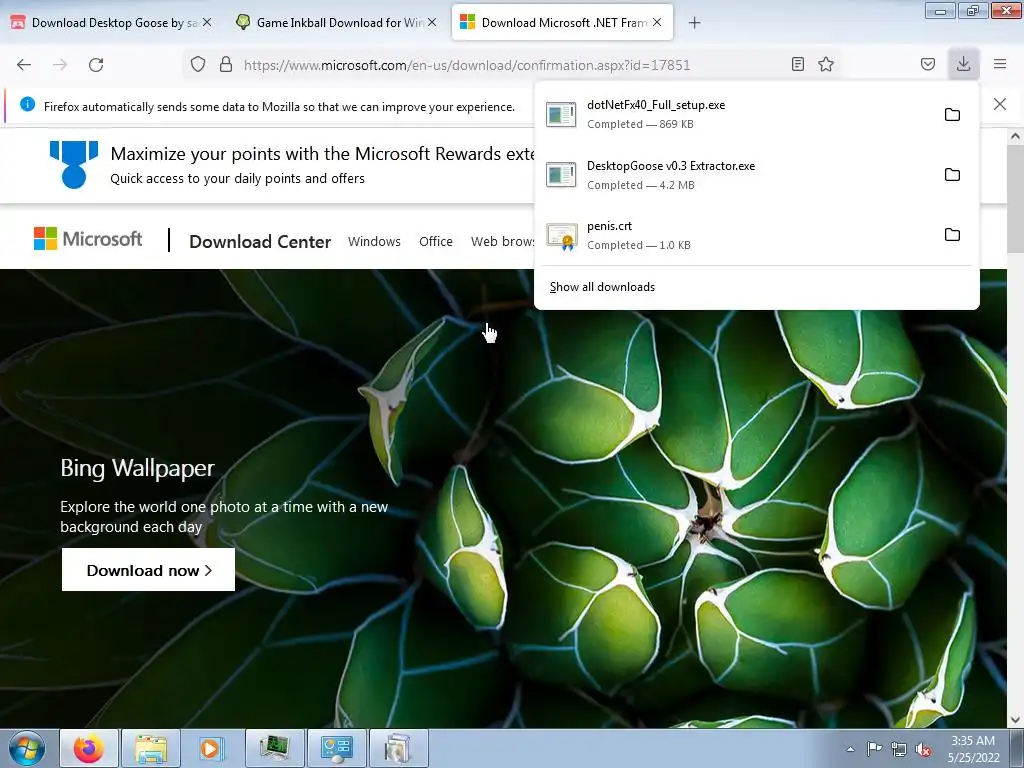Close the Game Inkball tab
Screen dimensions: 1024x768
(x=432, y=22)
